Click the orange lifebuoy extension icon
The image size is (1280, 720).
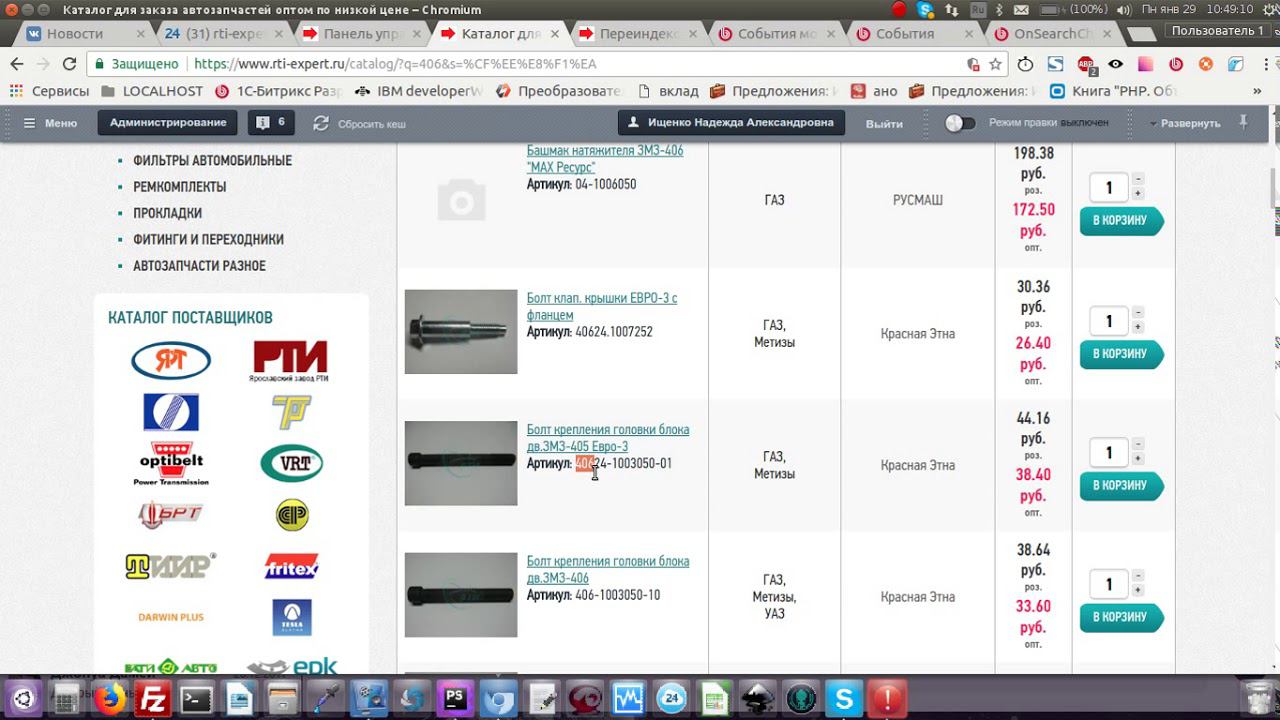(1206, 64)
